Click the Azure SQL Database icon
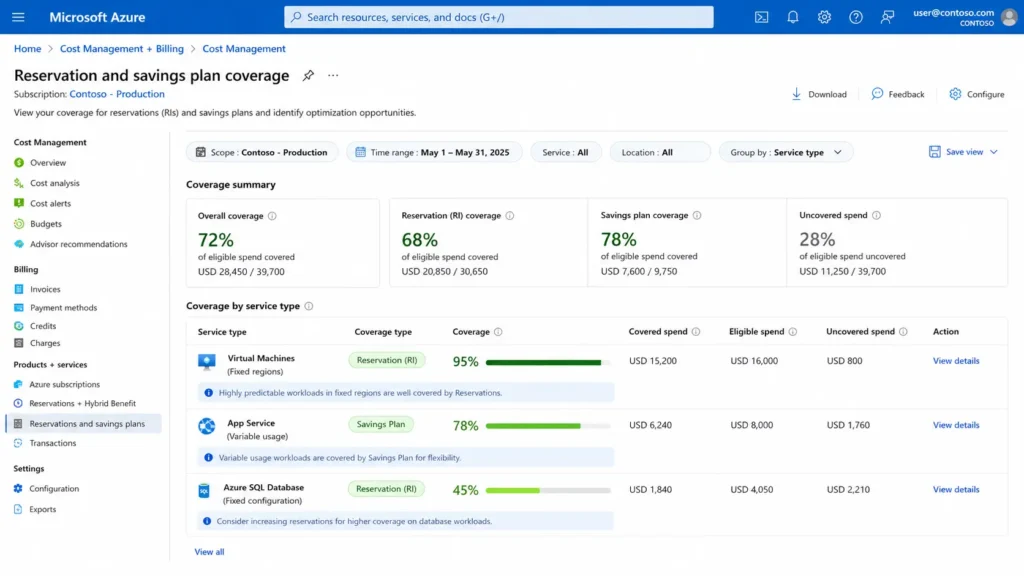The width and height of the screenshot is (1024, 576). [204, 490]
